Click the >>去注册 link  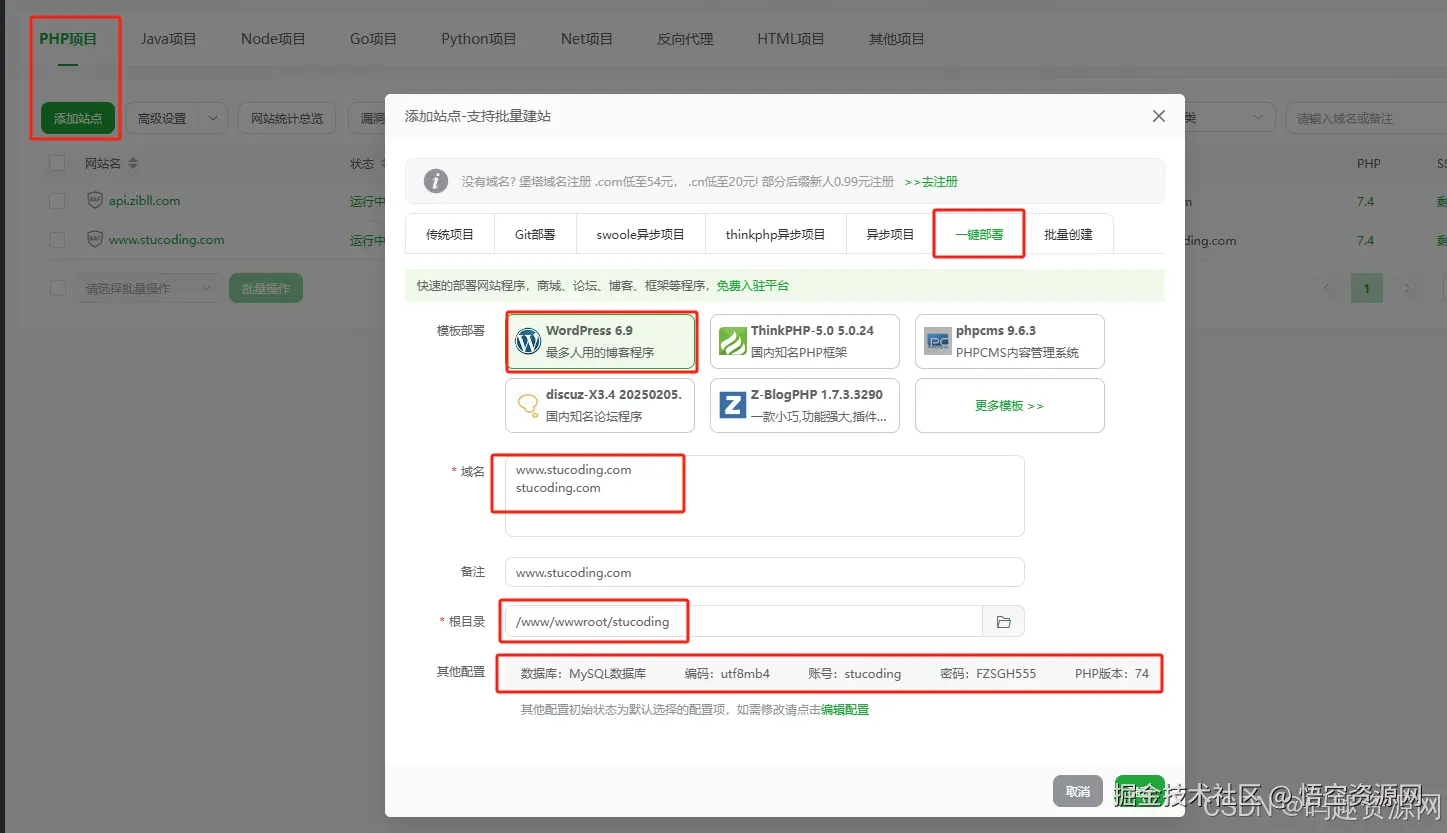(931, 182)
